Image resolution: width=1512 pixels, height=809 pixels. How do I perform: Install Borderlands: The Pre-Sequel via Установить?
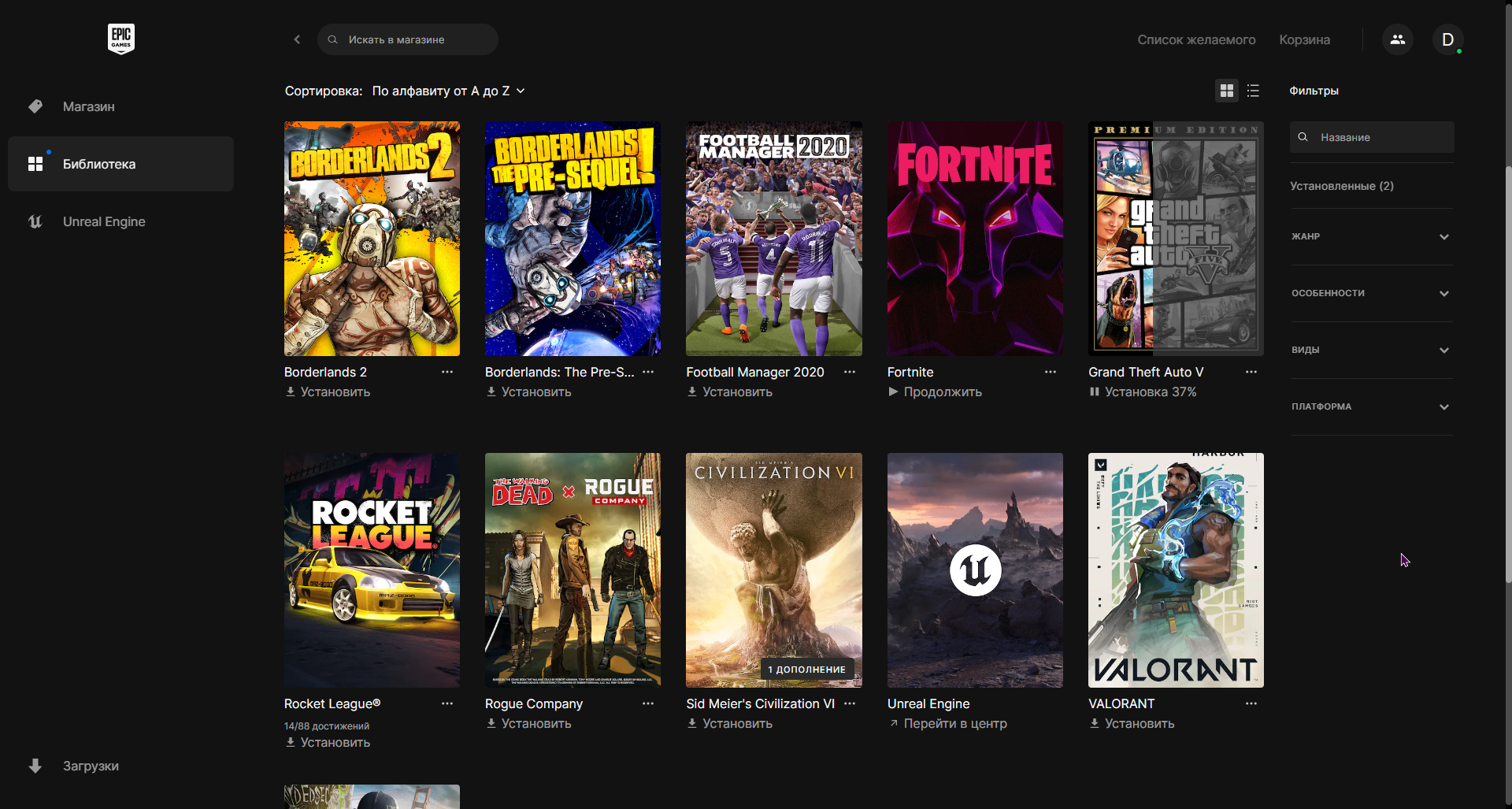tap(528, 392)
